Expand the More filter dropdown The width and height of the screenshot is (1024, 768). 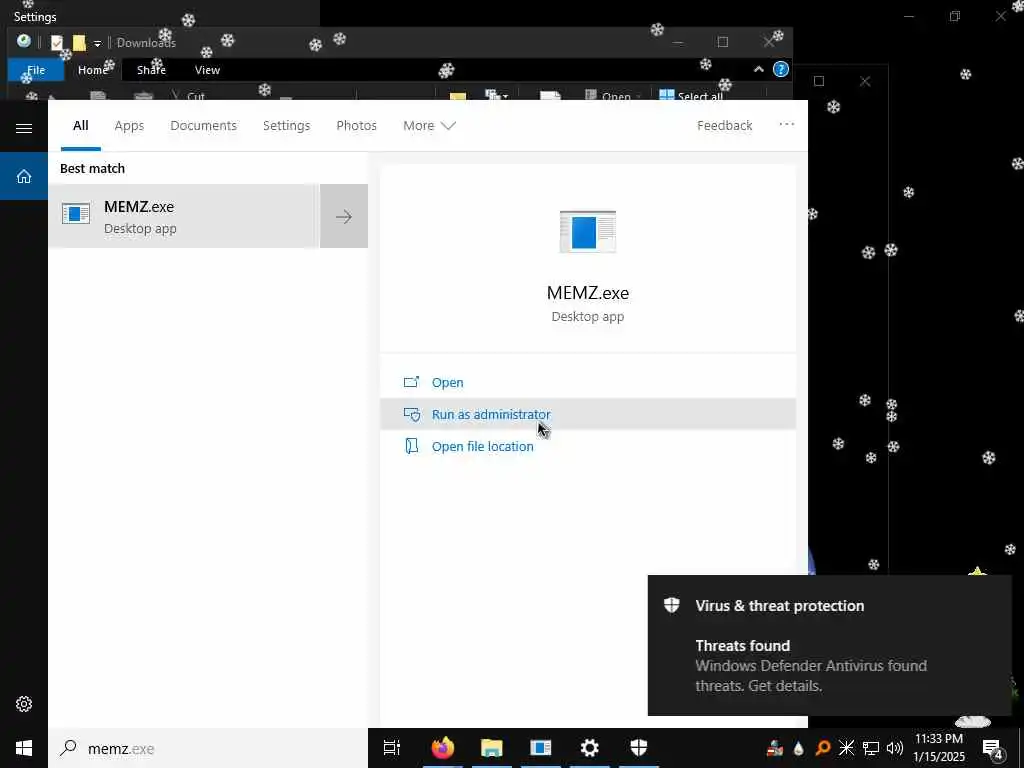(429, 125)
